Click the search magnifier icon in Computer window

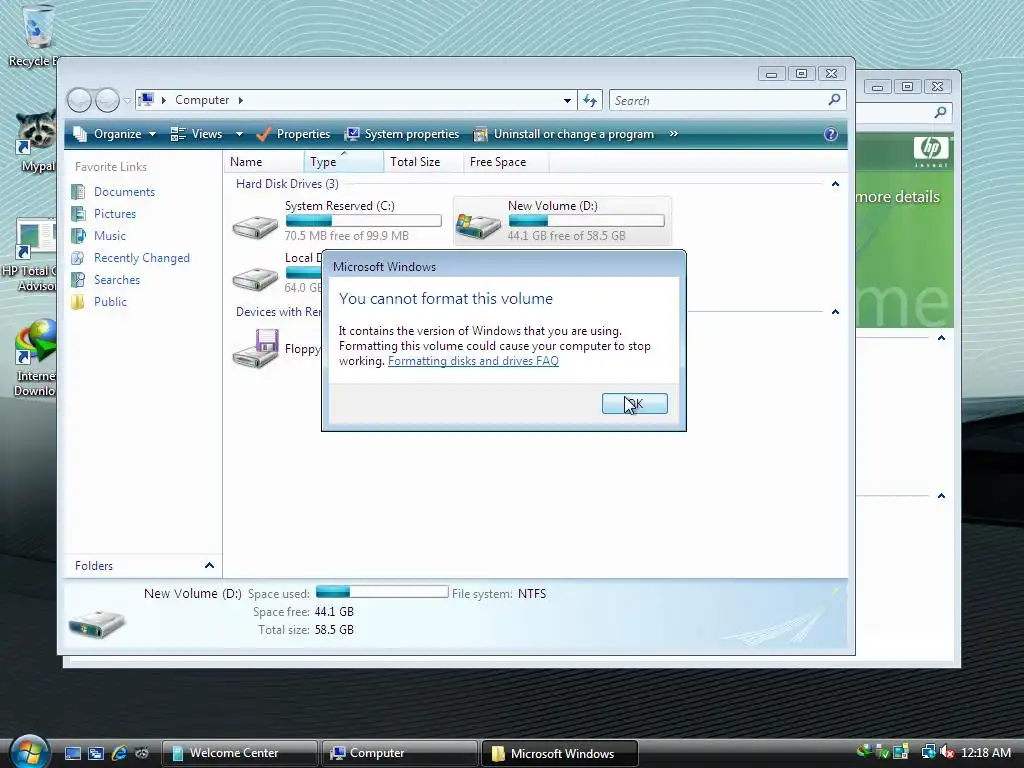pos(835,100)
